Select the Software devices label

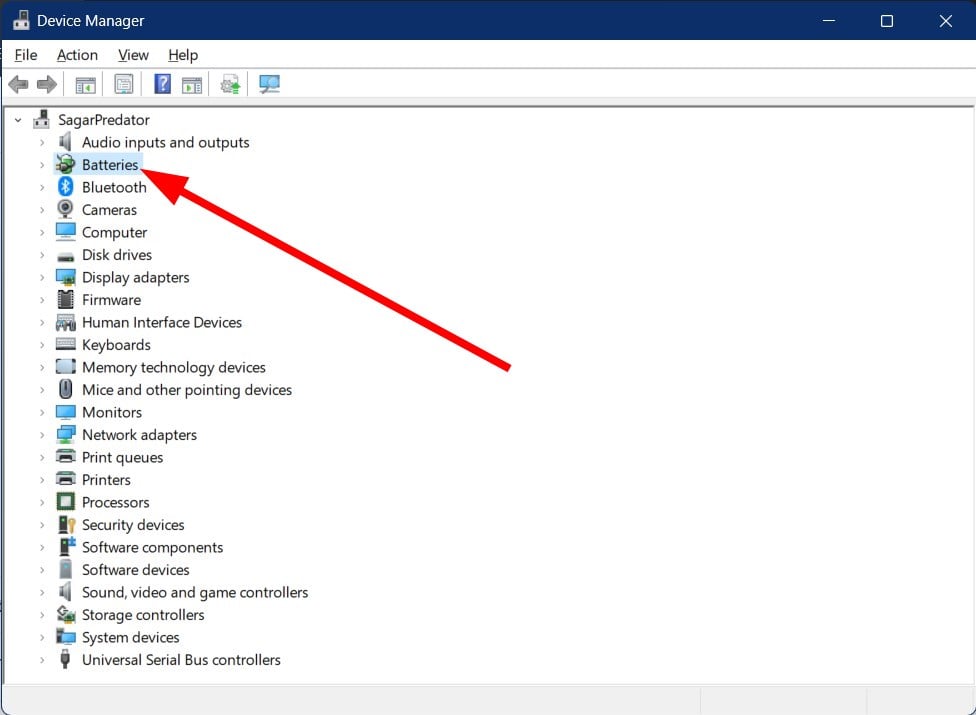coord(136,569)
